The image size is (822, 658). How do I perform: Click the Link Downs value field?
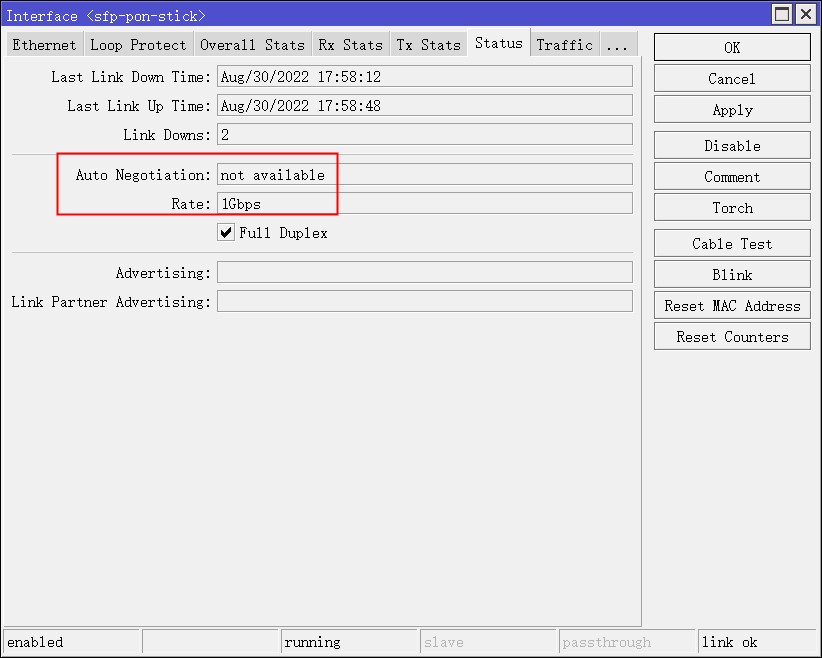[x=425, y=134]
